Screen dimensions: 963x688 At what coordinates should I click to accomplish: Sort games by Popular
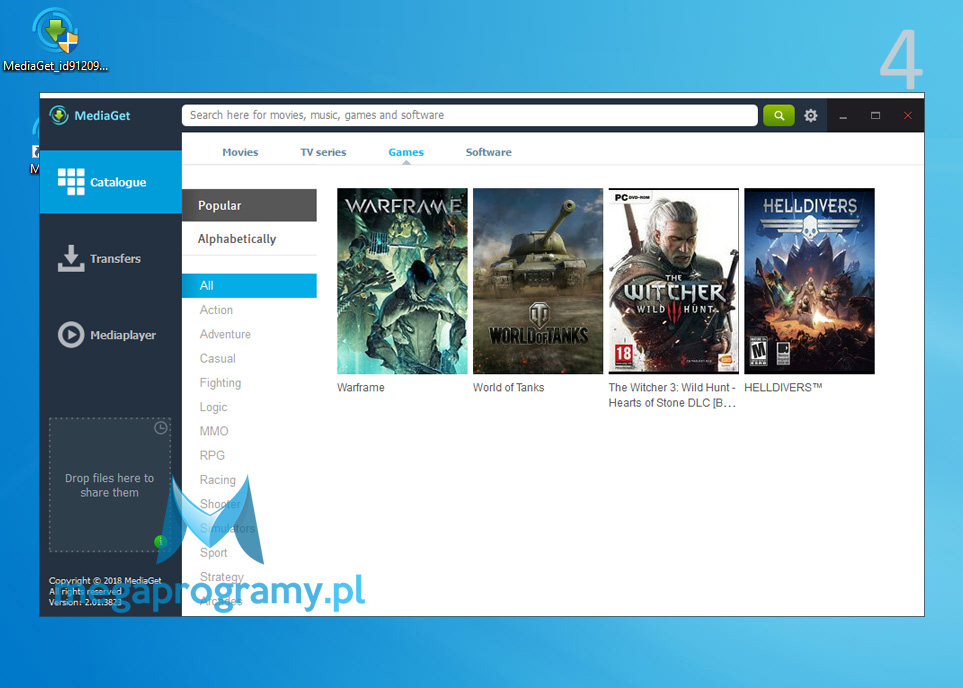249,205
